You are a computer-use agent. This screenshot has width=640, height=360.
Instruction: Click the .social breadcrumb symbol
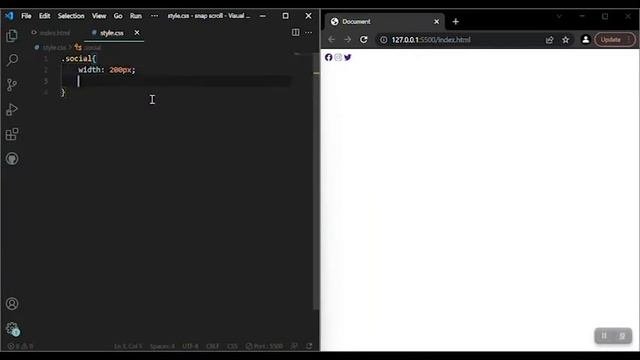pyautogui.click(x=88, y=48)
